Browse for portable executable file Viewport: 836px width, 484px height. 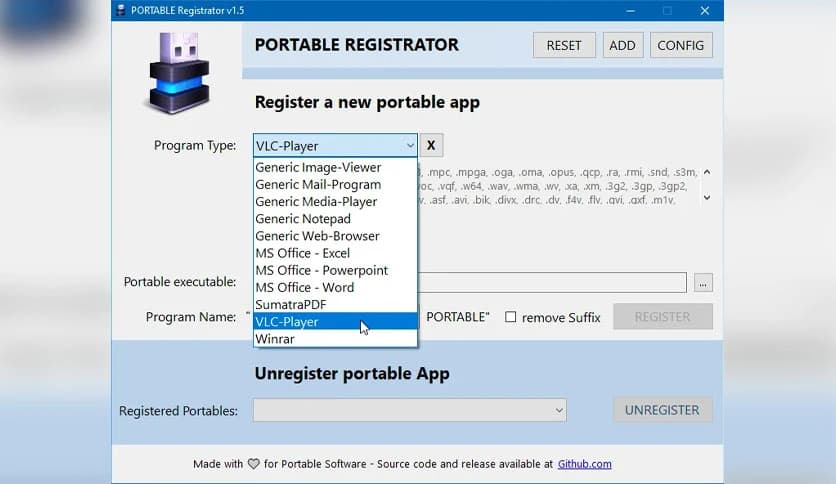(703, 283)
